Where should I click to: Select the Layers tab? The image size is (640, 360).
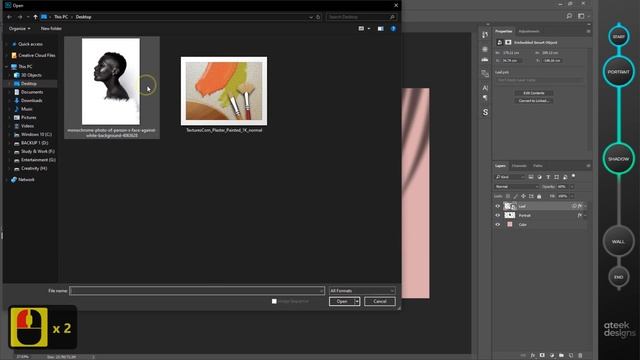(x=500, y=166)
